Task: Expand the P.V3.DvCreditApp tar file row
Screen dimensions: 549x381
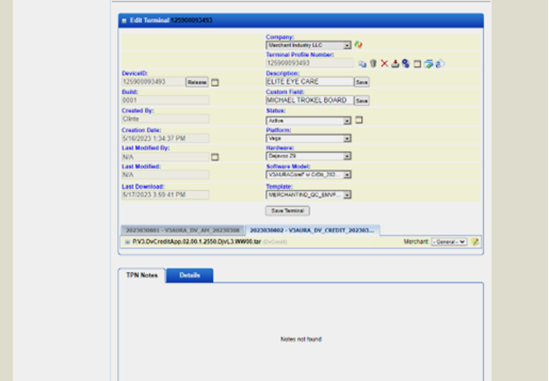Action: [x=127, y=242]
